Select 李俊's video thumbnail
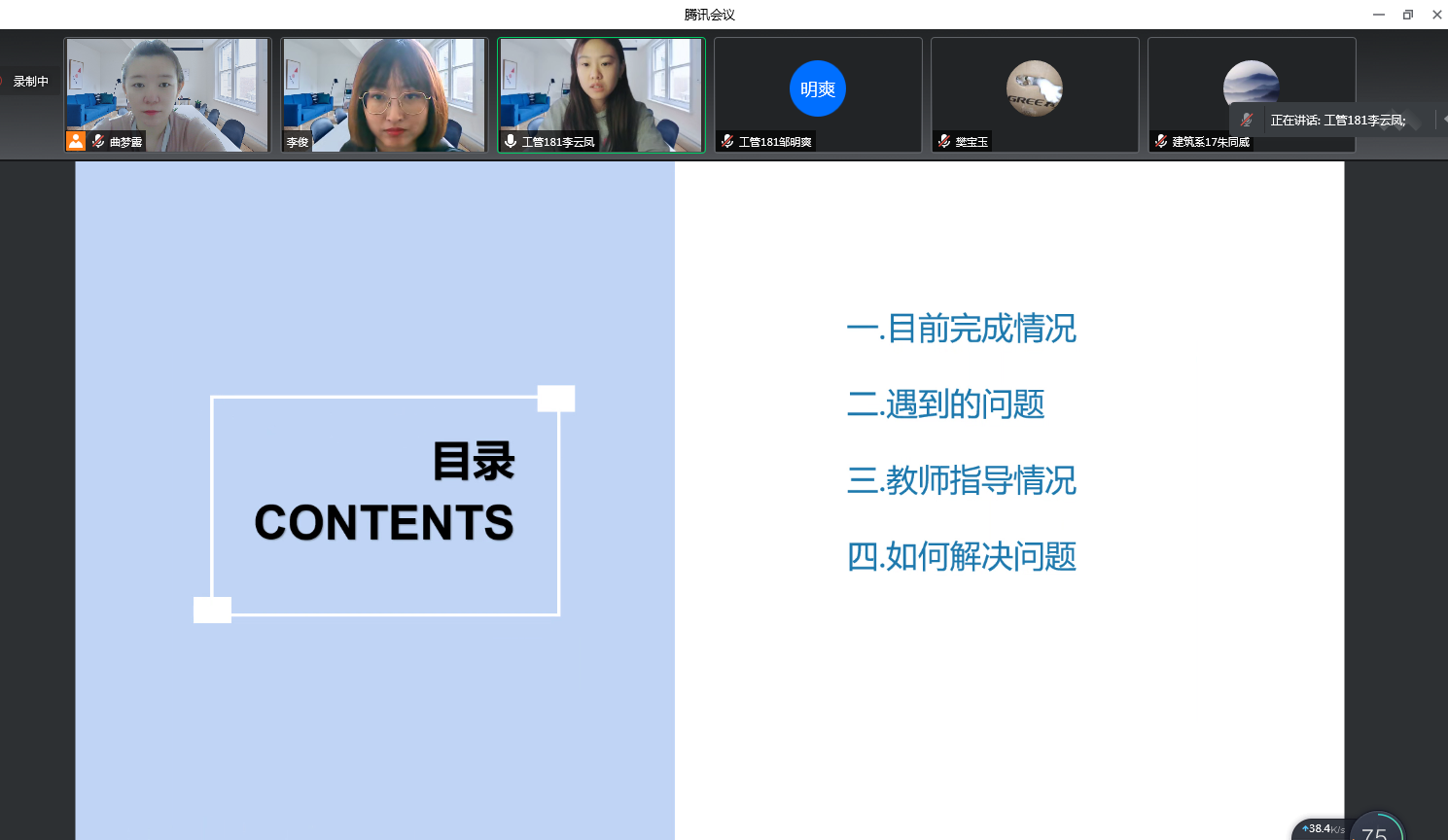 pos(384,94)
